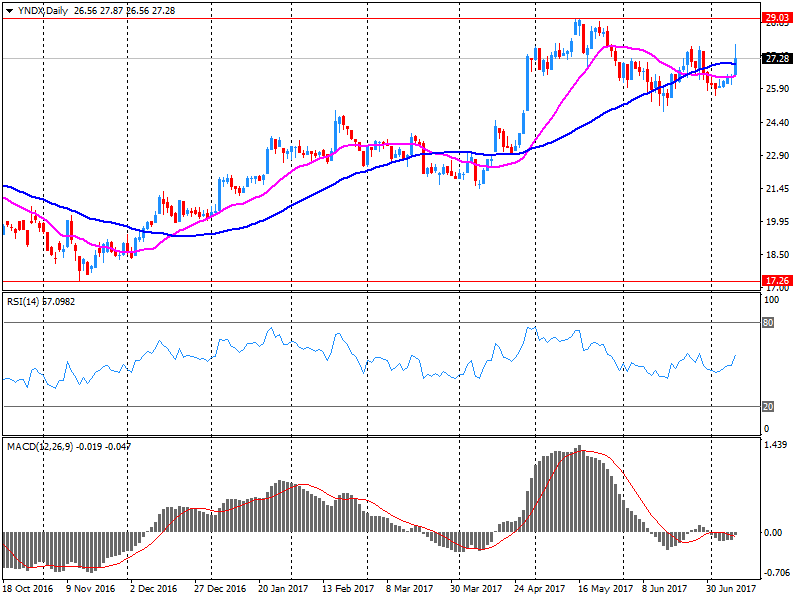The height and width of the screenshot is (600, 800).
Task: Select the current price tag 27.28
Action: point(777,58)
